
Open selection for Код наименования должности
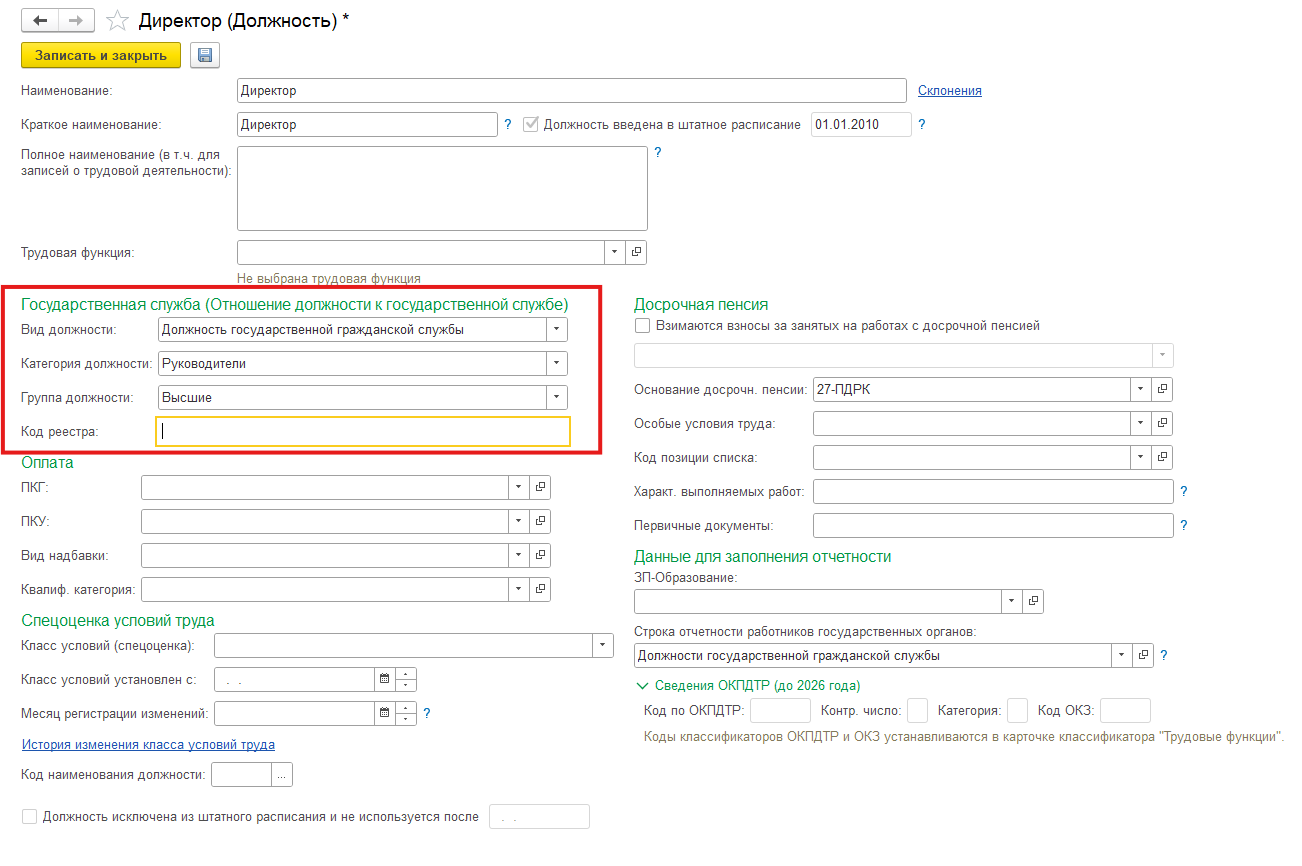[x=282, y=775]
